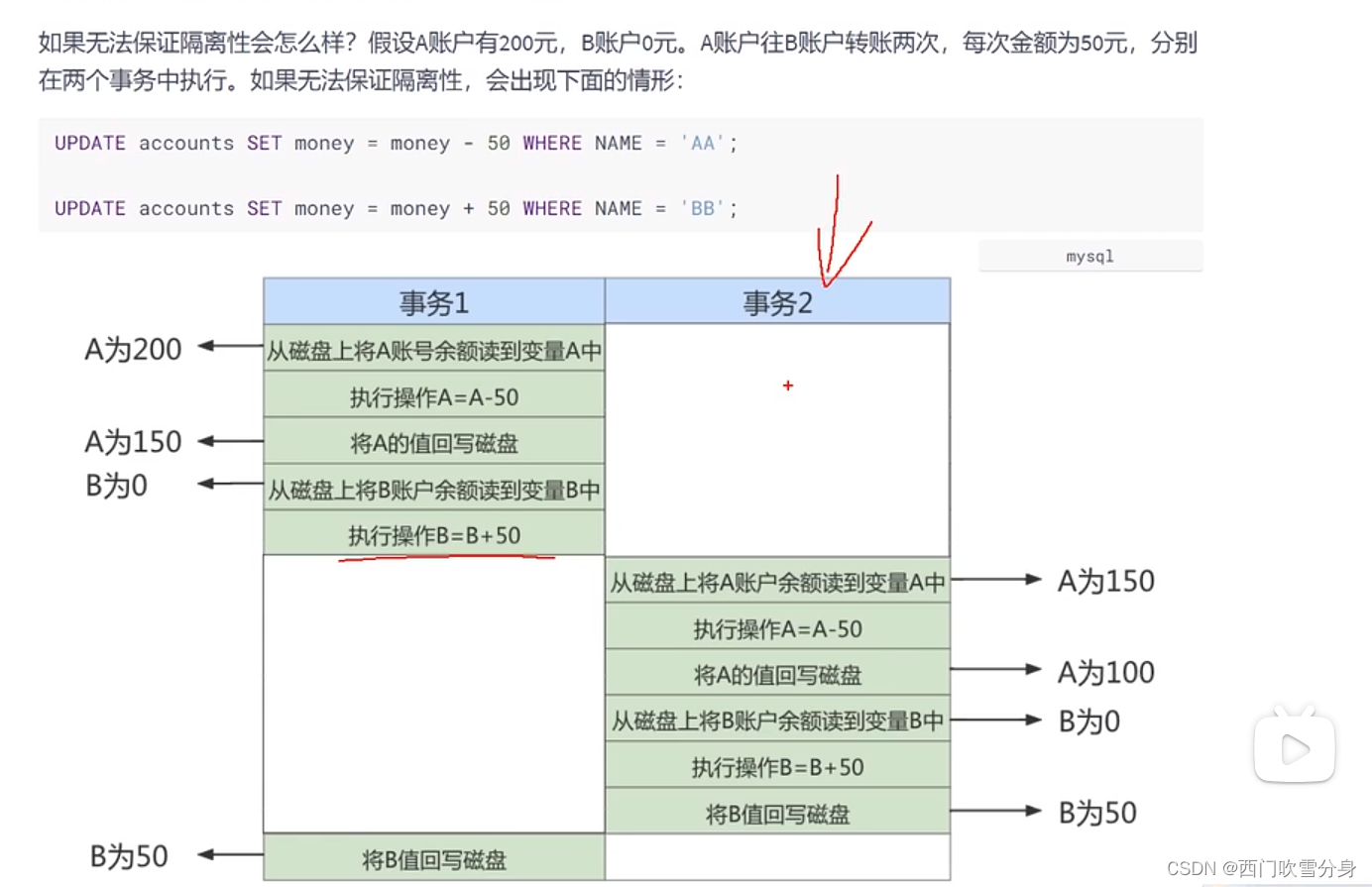The height and width of the screenshot is (887, 1372).
Task: Click the B为0 label beside 事务1
Action: (x=116, y=485)
